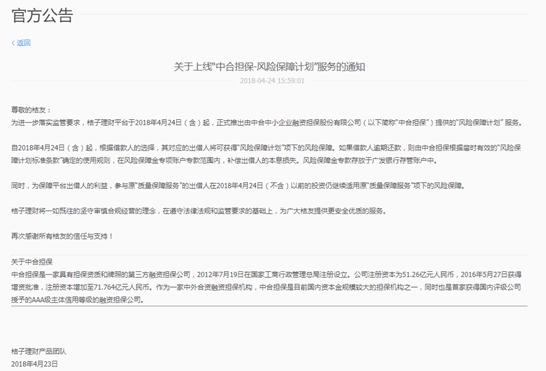Click the line starting 增资批准，注册资本增加至71.764亿元
546x371 pixels.
pyautogui.click(x=266, y=287)
